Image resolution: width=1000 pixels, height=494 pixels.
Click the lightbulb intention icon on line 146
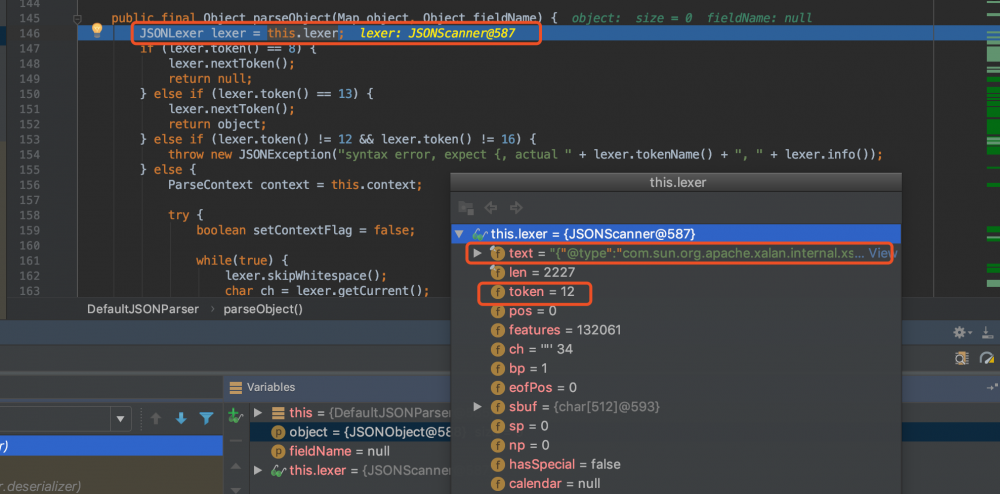(97, 30)
